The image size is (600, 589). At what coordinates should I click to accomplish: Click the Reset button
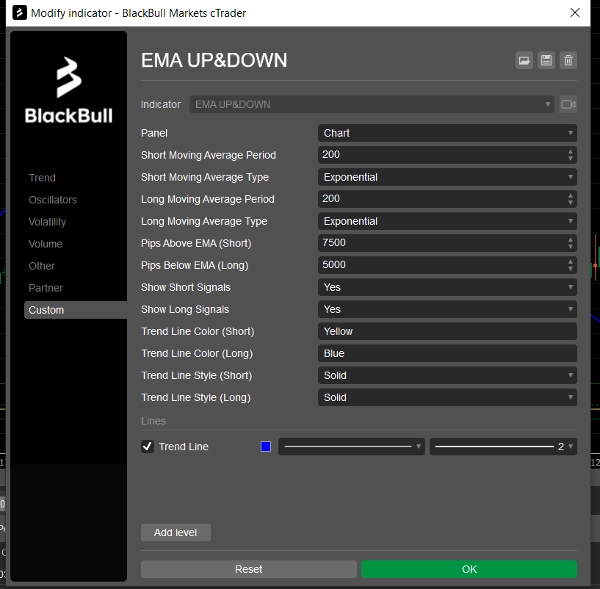(x=248, y=569)
